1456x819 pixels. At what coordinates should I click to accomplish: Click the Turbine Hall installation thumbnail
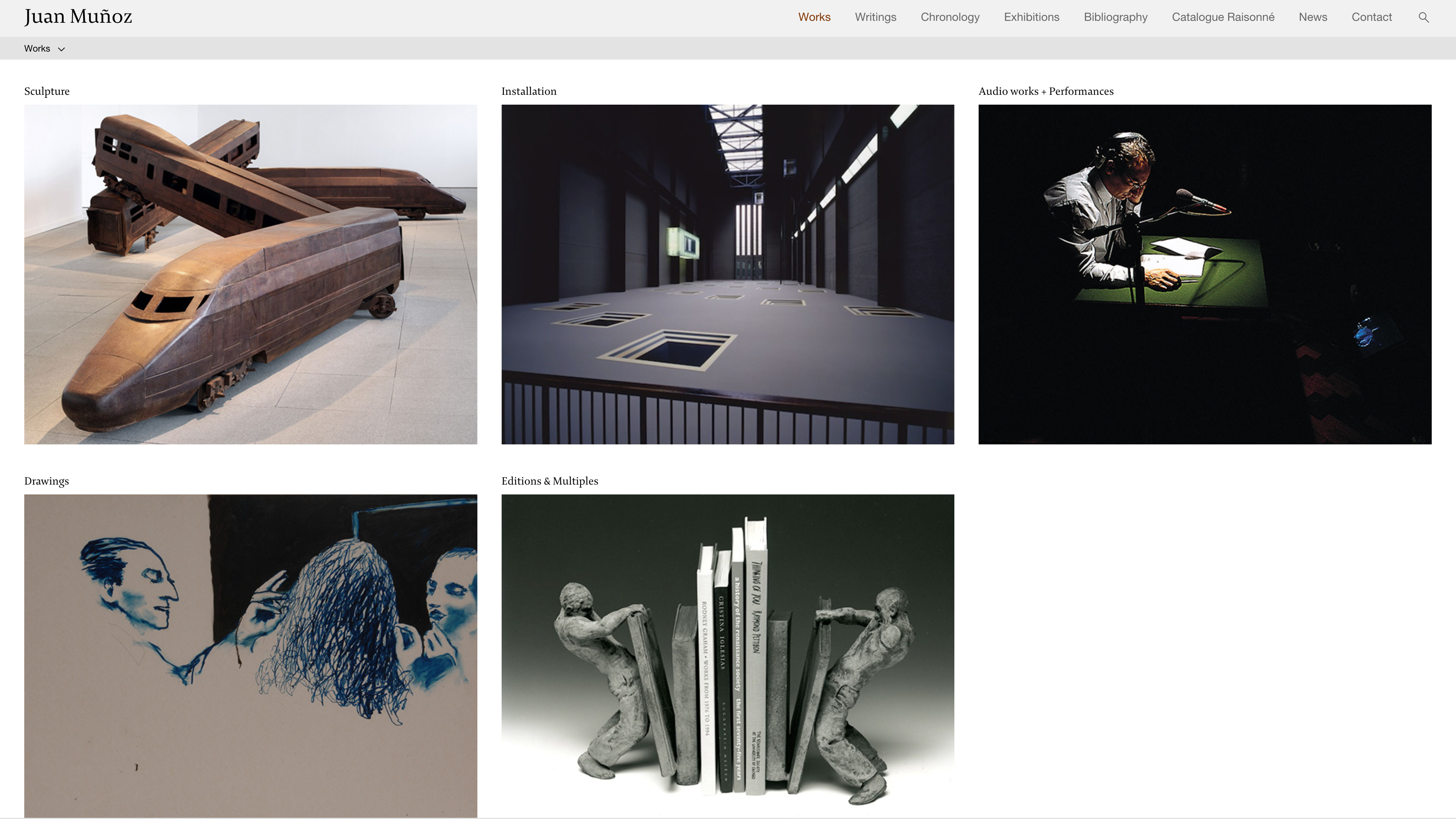tap(728, 274)
